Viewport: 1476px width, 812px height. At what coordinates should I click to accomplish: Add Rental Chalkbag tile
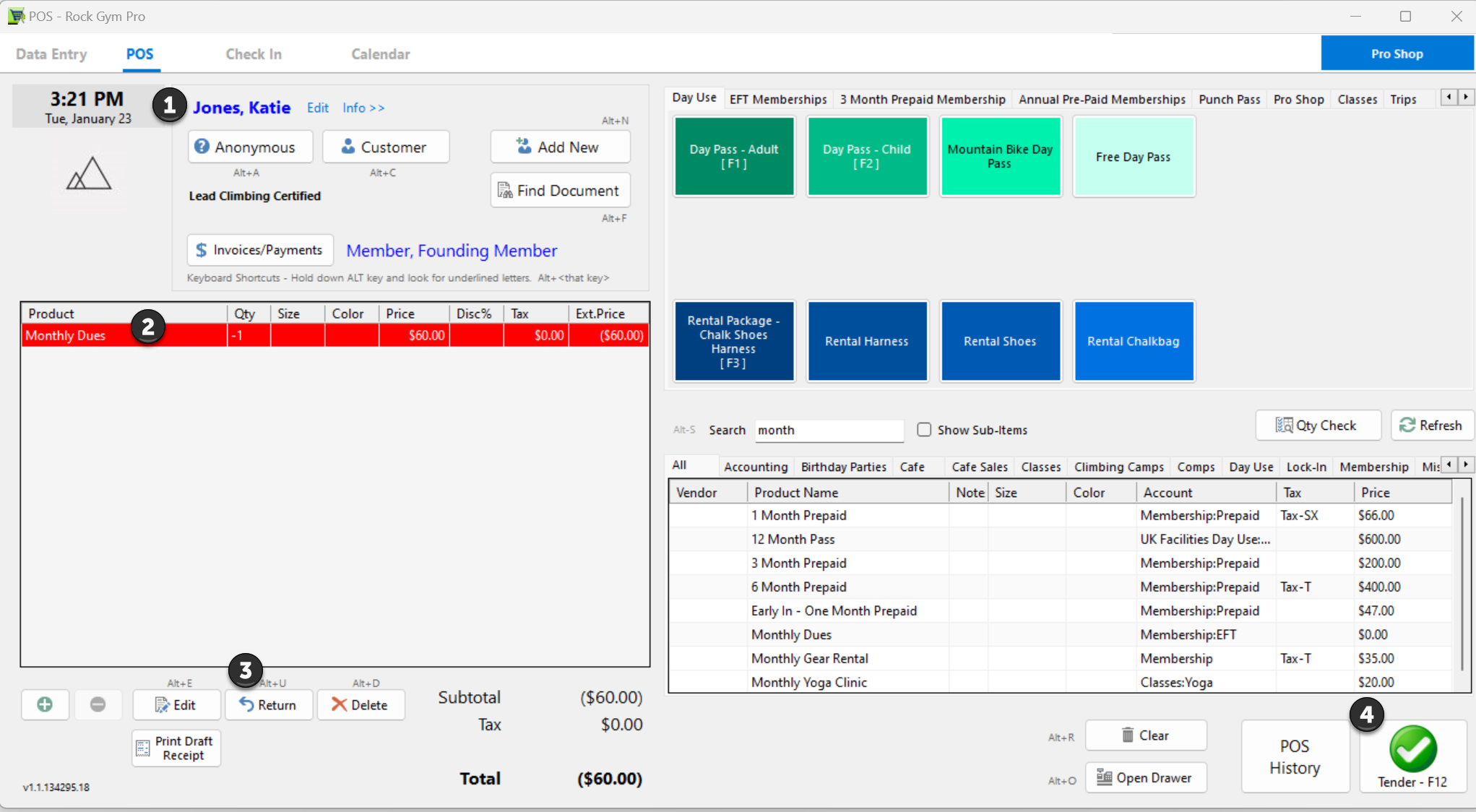point(1134,341)
